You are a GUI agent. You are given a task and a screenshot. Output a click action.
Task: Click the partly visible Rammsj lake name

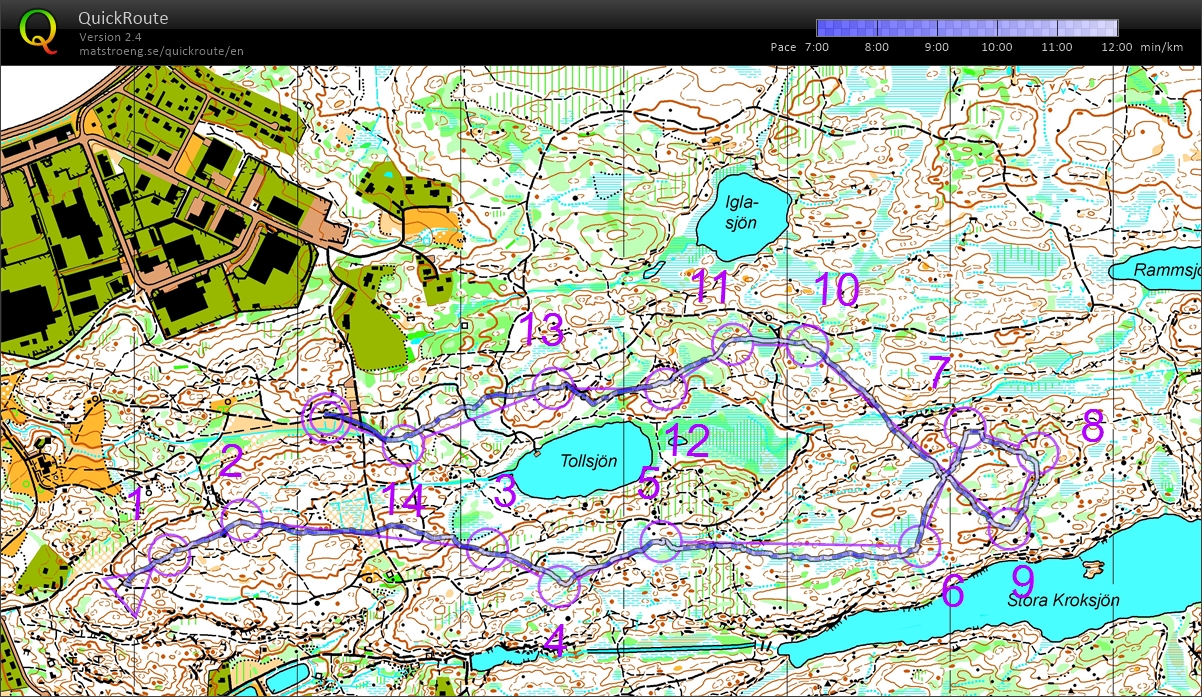coord(1166,270)
